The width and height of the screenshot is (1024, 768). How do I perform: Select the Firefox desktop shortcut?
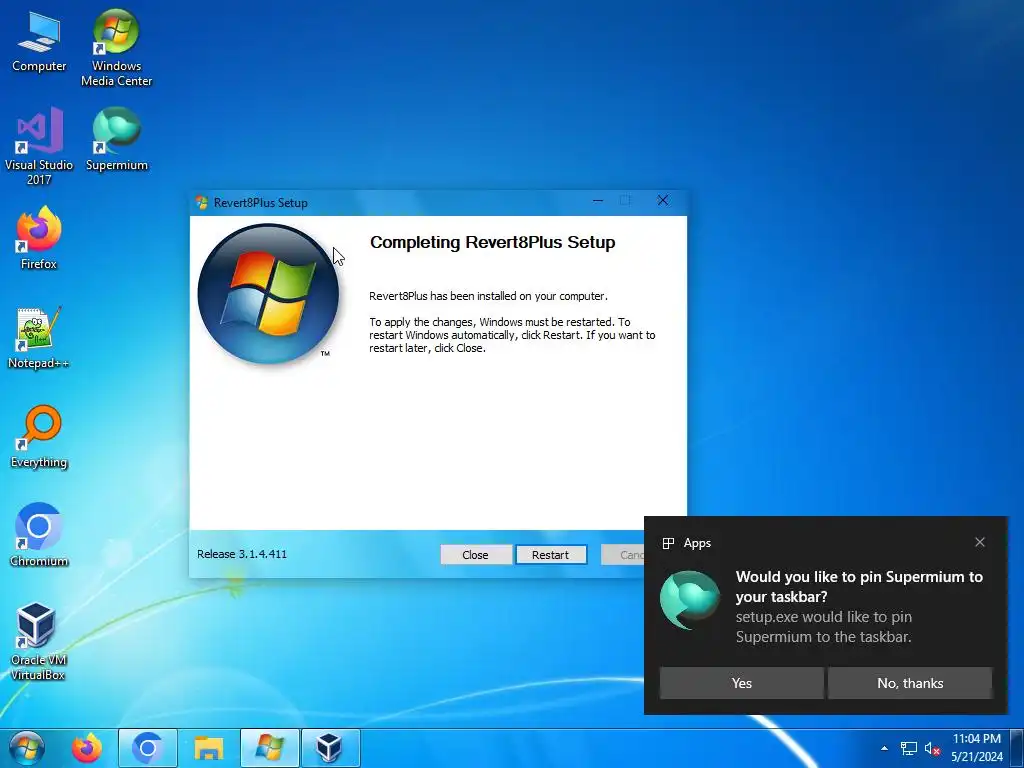[x=39, y=238]
